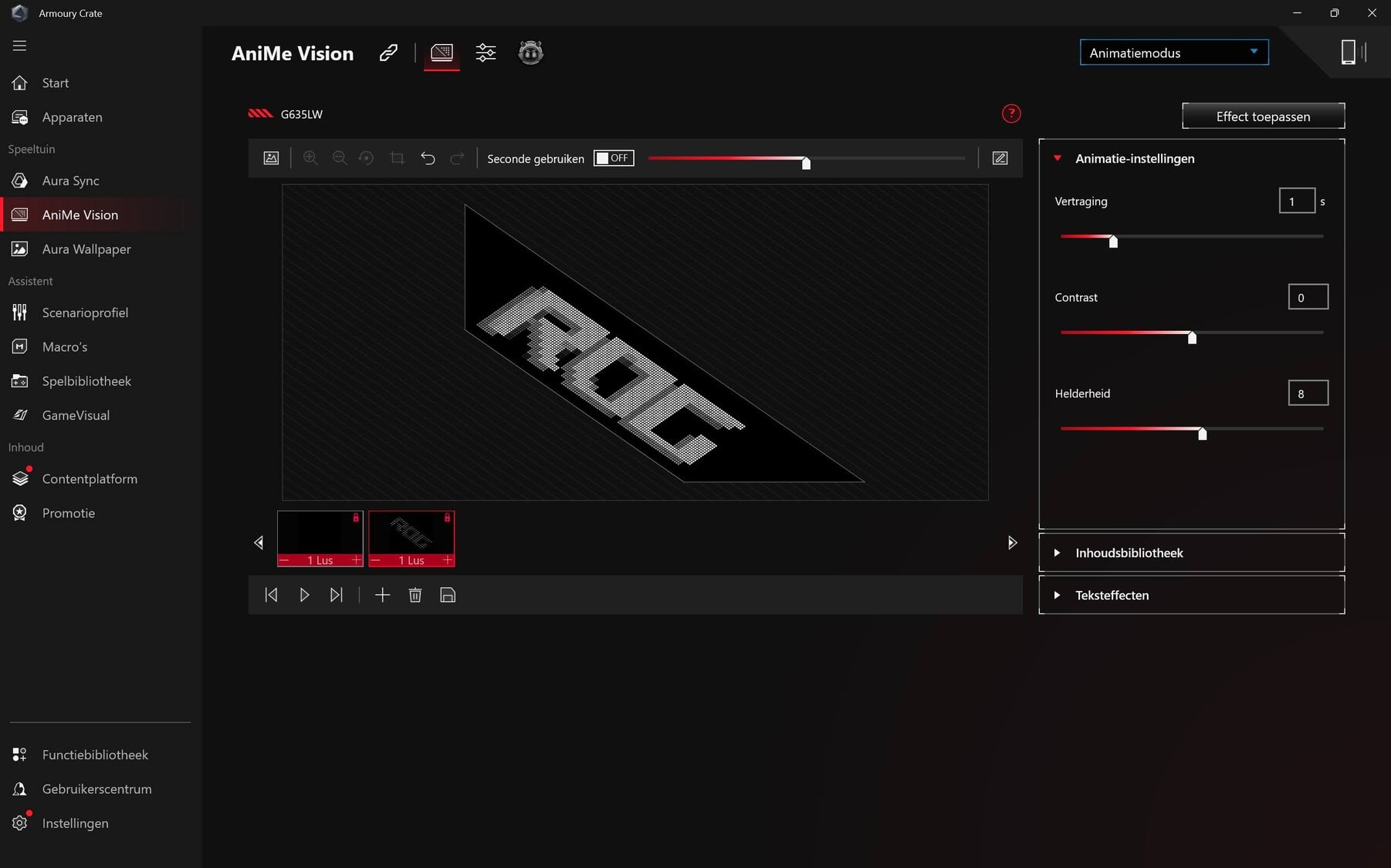Open the robot mascot tab icon

tap(530, 52)
